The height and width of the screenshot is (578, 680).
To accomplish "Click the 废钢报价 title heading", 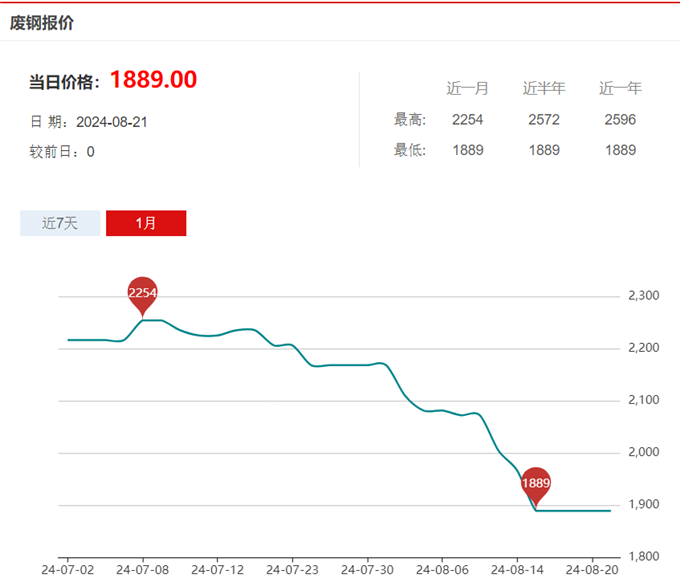I will 42,22.
